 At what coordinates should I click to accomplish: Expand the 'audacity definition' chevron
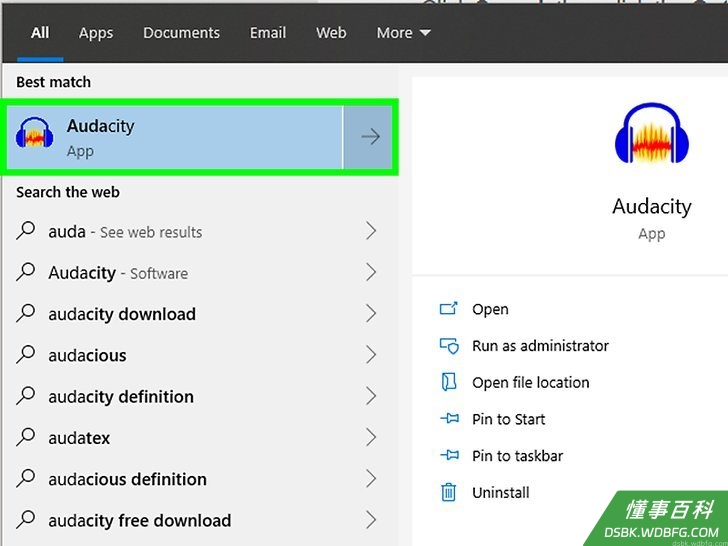point(370,396)
